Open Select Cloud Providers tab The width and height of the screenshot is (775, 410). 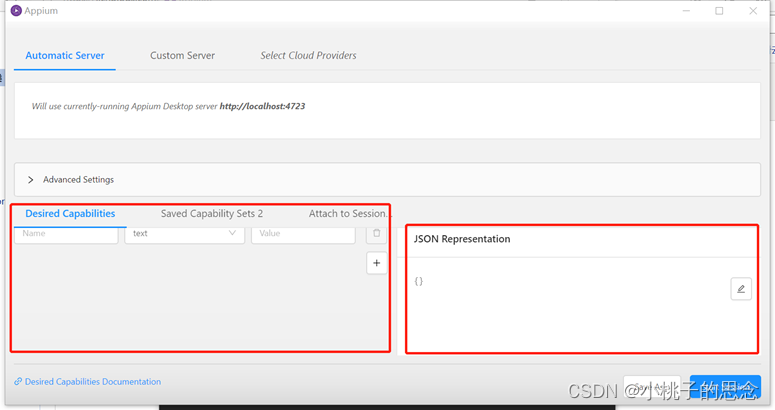click(308, 55)
